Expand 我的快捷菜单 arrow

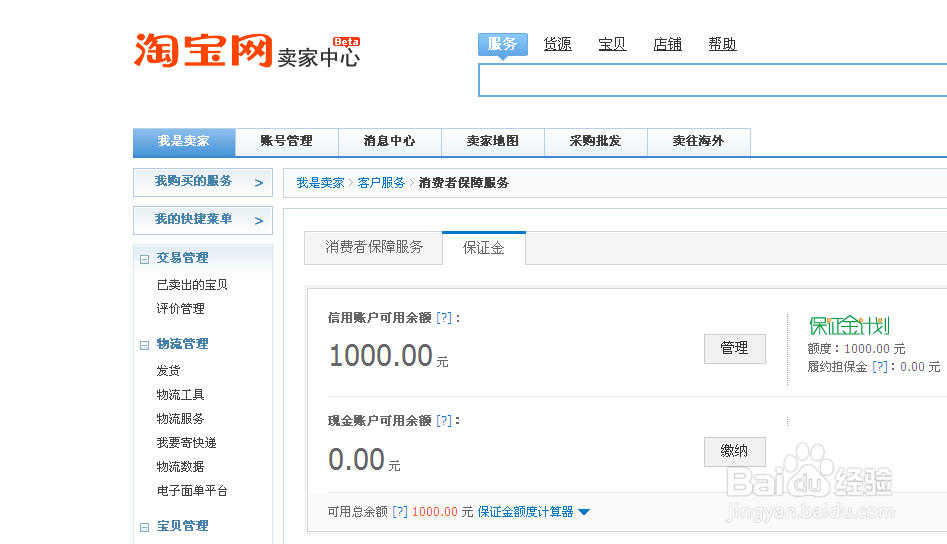pos(259,221)
